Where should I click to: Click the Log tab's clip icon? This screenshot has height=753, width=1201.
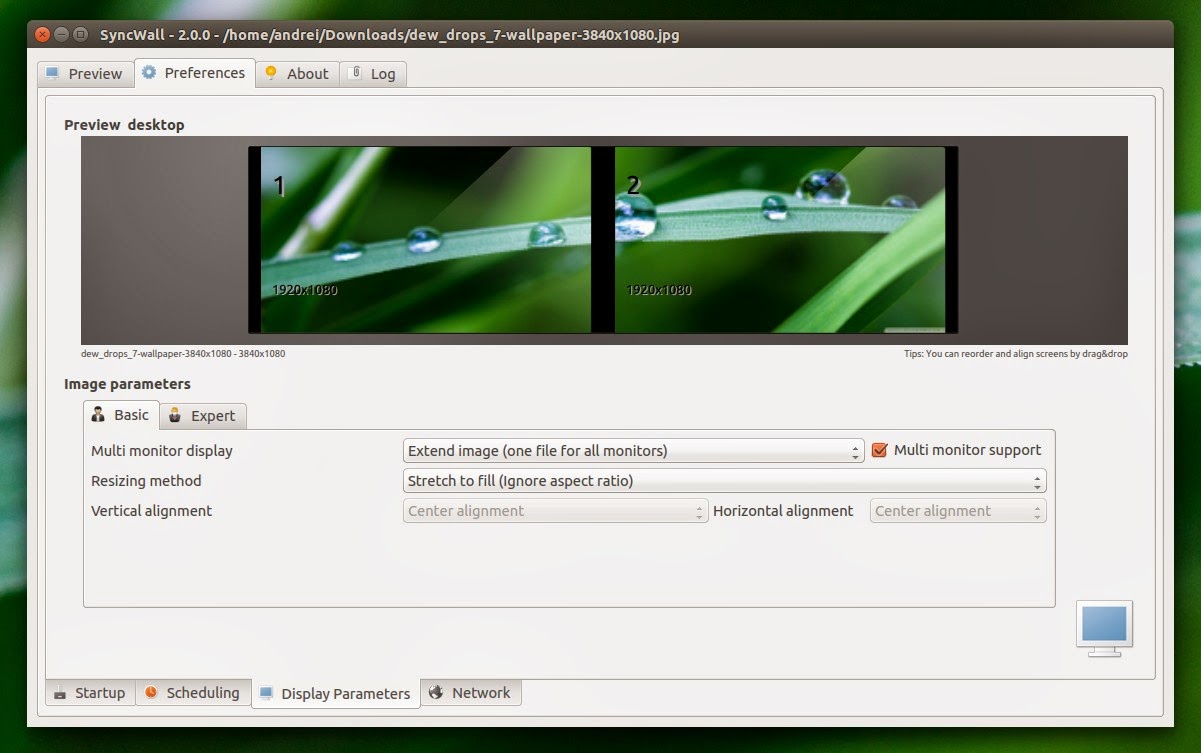click(x=356, y=73)
